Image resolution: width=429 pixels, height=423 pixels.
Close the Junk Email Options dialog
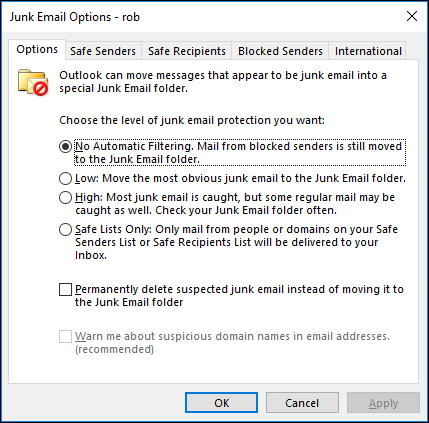(412, 16)
